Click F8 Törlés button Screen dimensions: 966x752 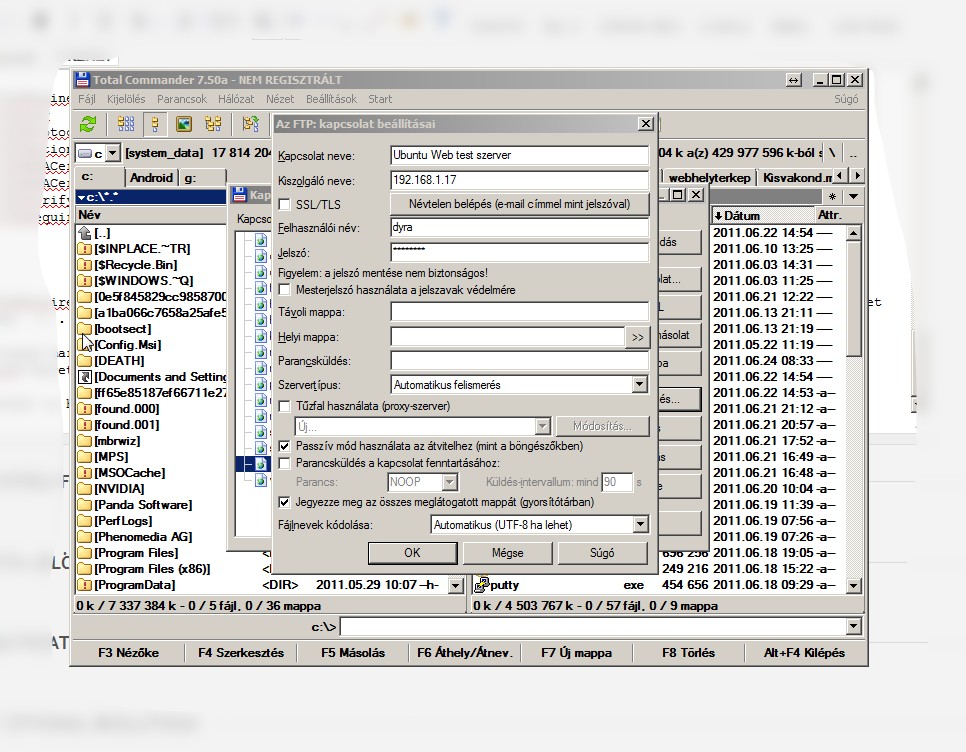pos(688,653)
